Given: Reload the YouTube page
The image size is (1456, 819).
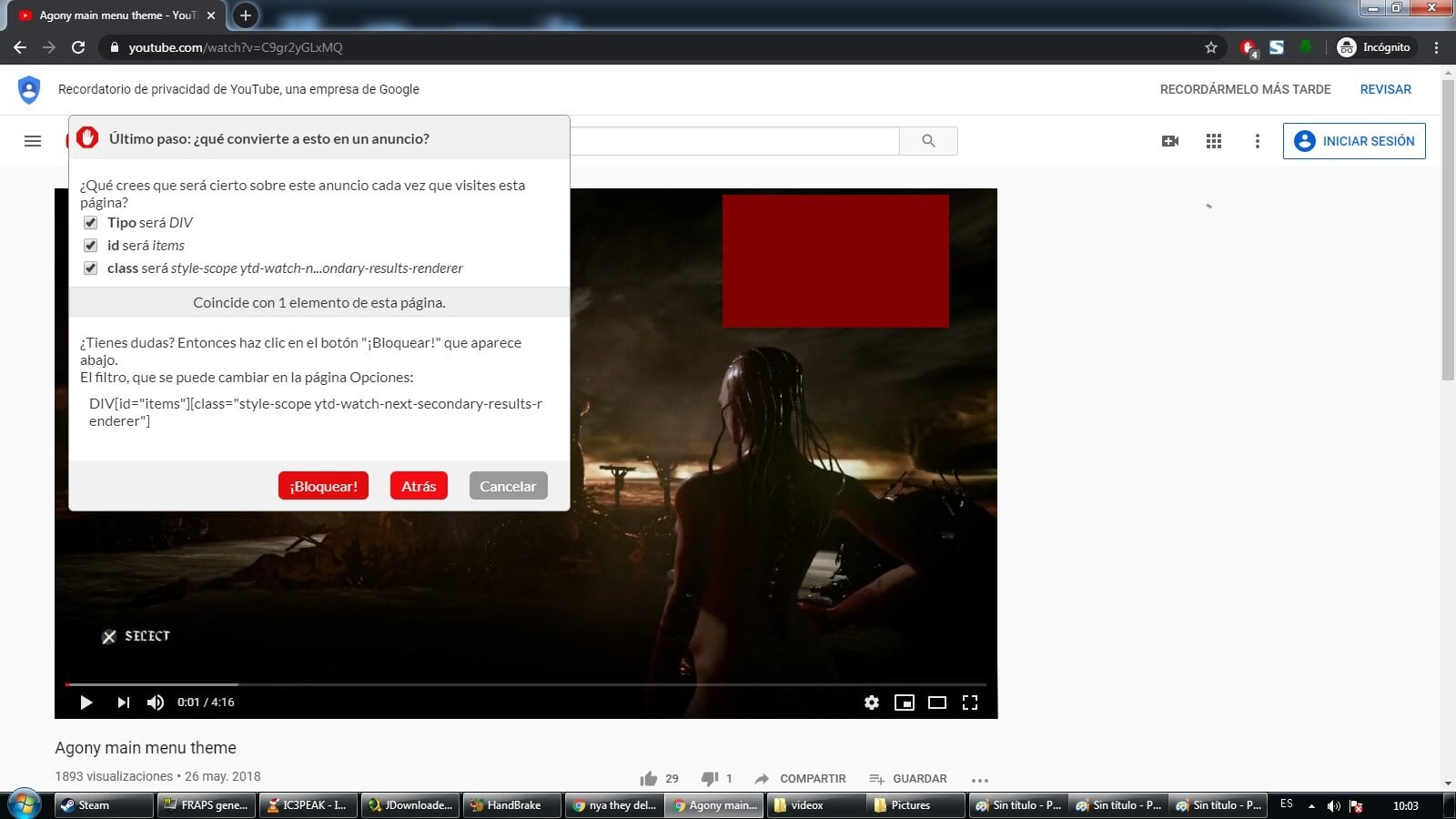Looking at the screenshot, I should pyautogui.click(x=78, y=47).
